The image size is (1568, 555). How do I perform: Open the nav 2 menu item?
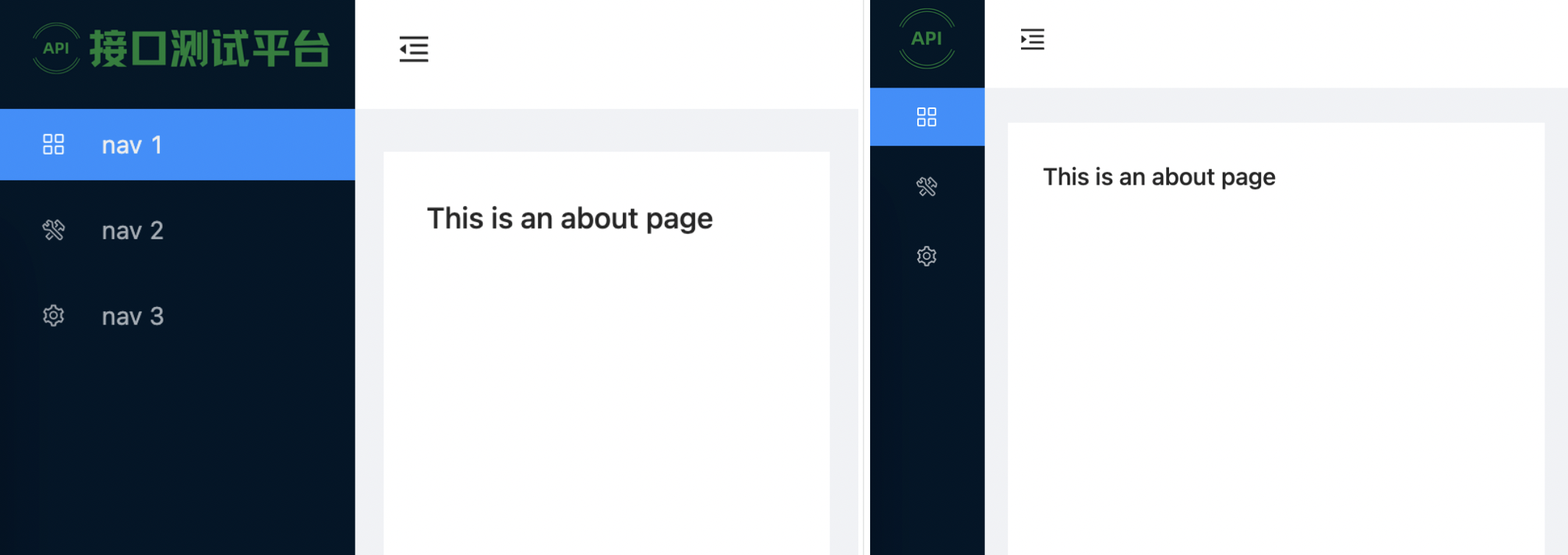point(177,230)
